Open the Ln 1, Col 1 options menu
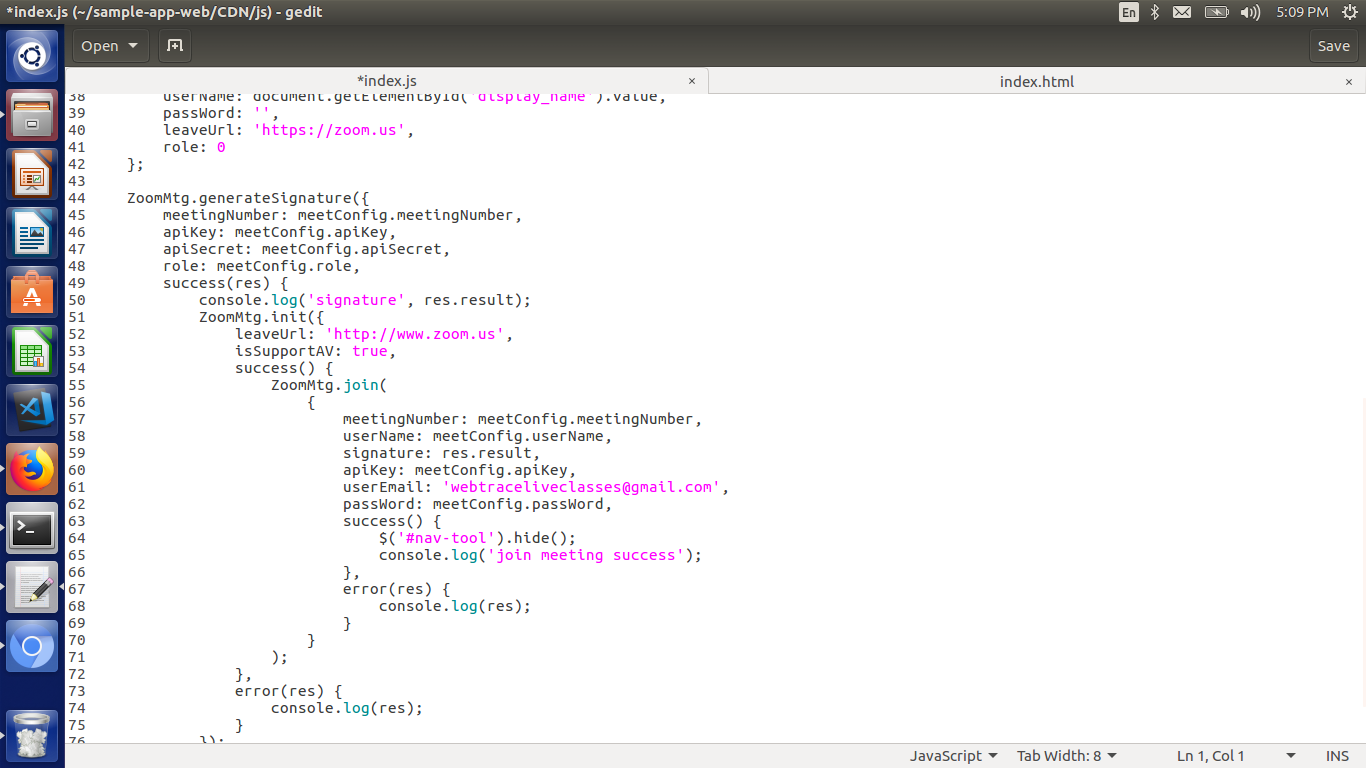This screenshot has height=768, width=1366. 1236,756
